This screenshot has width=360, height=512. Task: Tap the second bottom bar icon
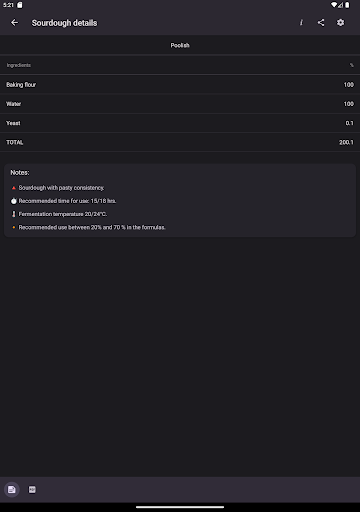pos(32,489)
